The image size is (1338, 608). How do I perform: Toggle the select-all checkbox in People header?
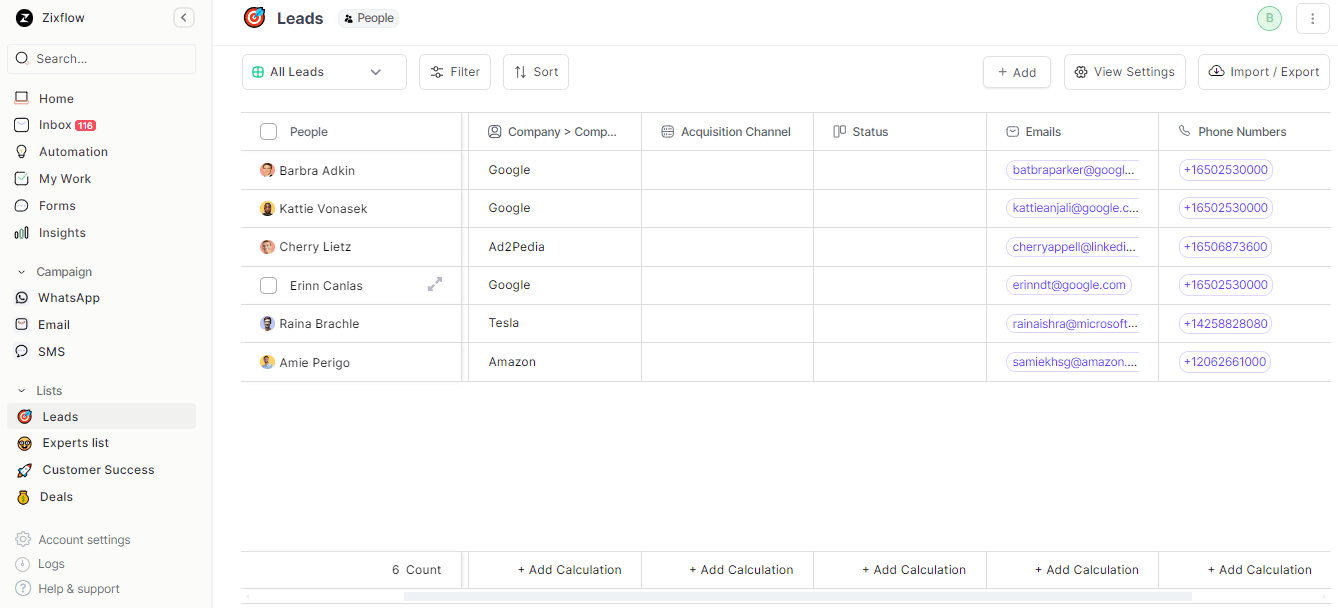pyautogui.click(x=268, y=132)
